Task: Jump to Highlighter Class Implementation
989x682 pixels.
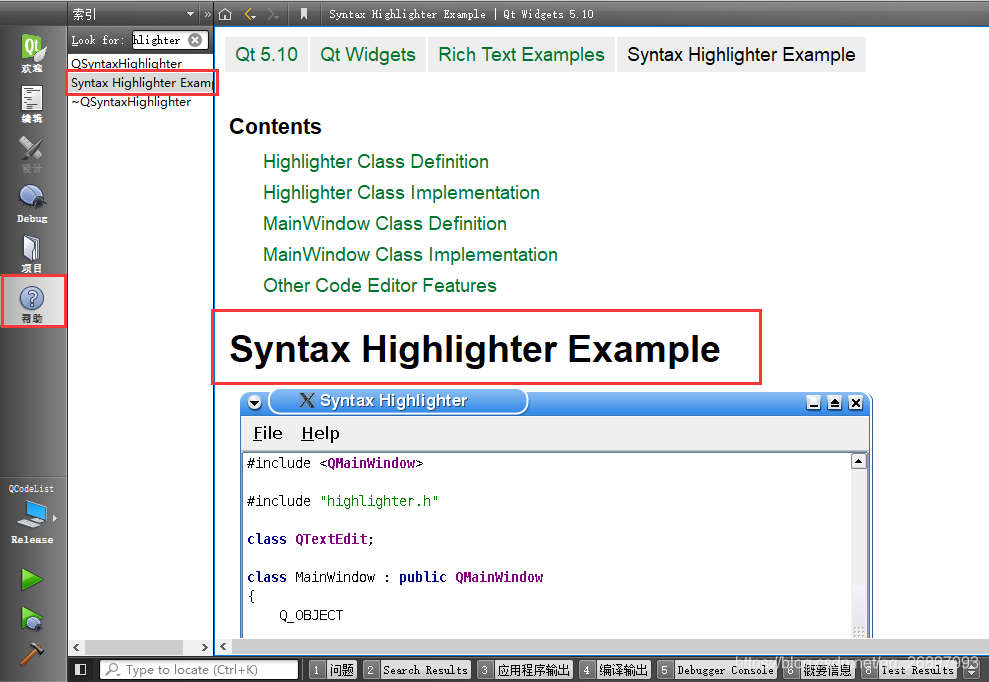Action: tap(401, 192)
